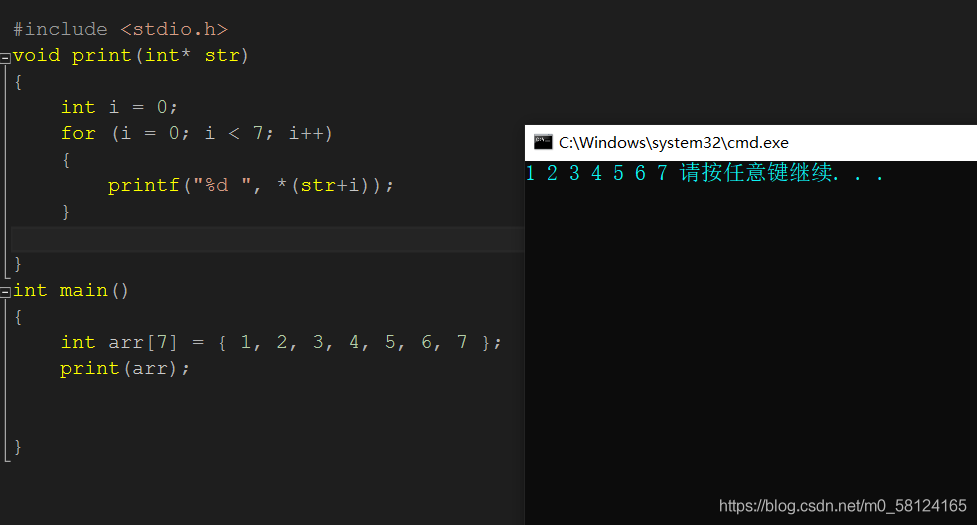977x525 pixels.
Task: Collapse the int main function fold marker
Action: point(5,292)
